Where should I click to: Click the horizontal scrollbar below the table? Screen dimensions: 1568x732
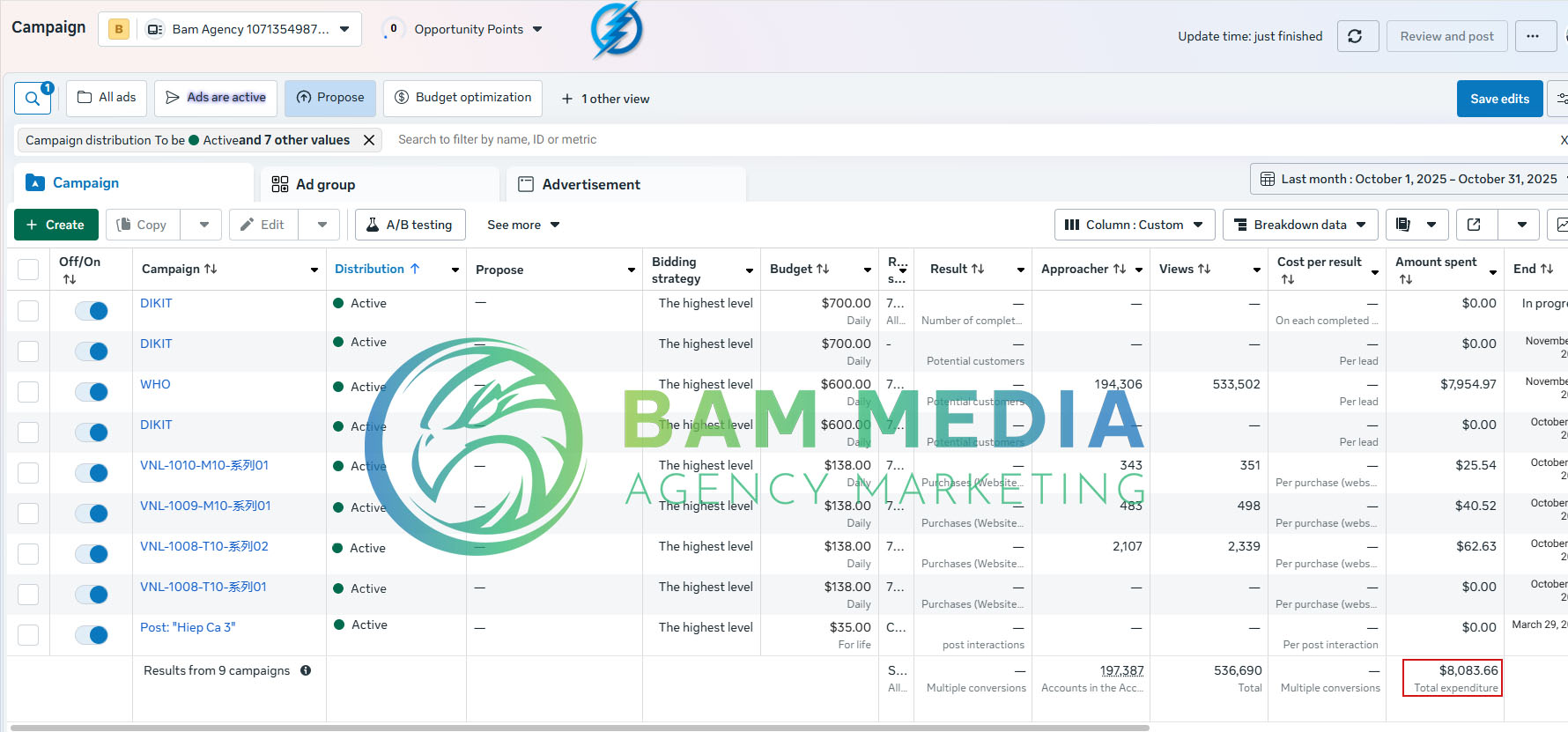tap(579, 728)
